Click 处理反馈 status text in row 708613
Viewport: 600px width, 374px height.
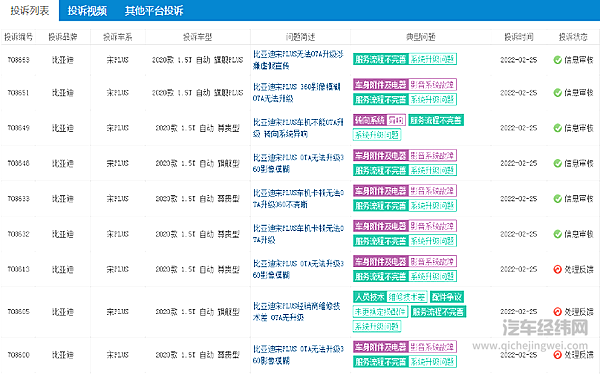[x=579, y=269]
